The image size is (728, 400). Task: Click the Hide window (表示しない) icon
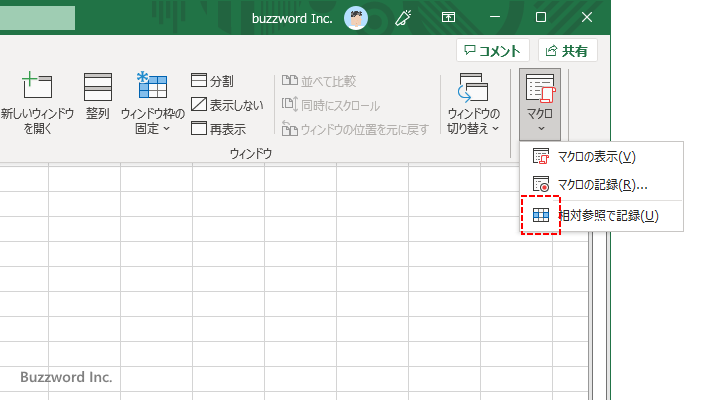[x=199, y=105]
